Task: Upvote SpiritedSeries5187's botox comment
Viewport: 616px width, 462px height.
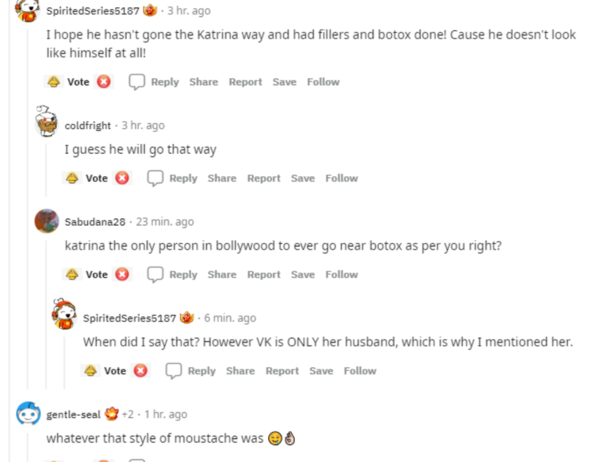Action: click(x=54, y=82)
